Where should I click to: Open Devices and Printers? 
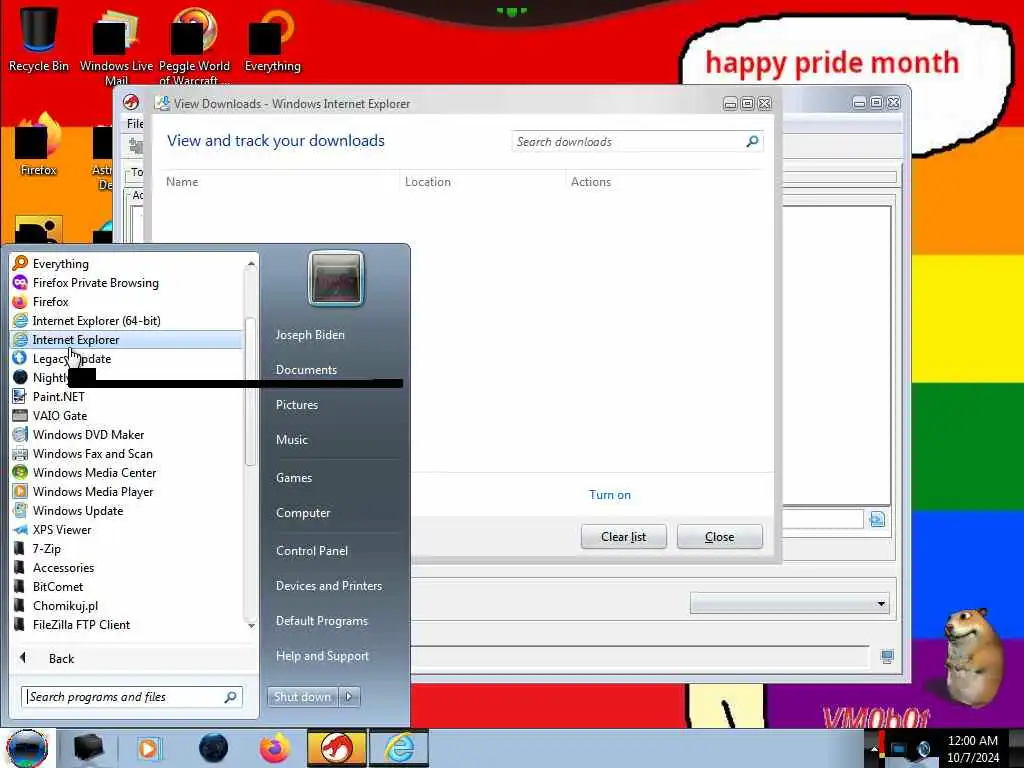tap(328, 586)
